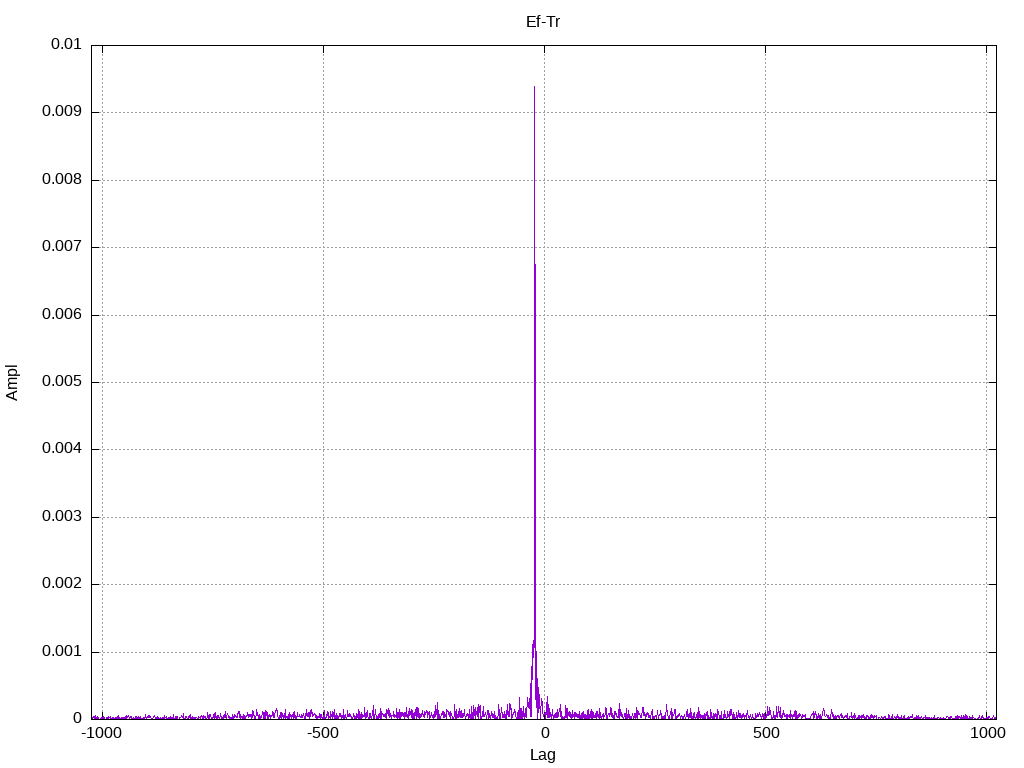This screenshot has height=768, width=1024.
Task: Click the plot title "Ef-Tr"
Action: 543,22
